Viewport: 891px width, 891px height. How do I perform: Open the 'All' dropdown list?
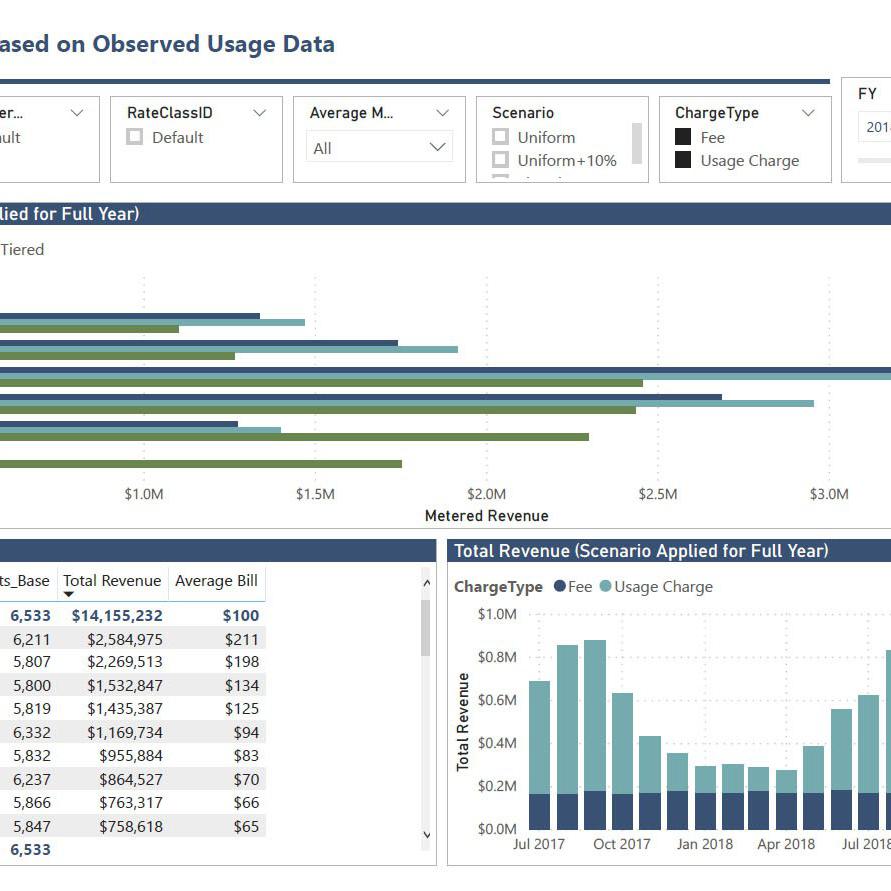pyautogui.click(x=379, y=148)
